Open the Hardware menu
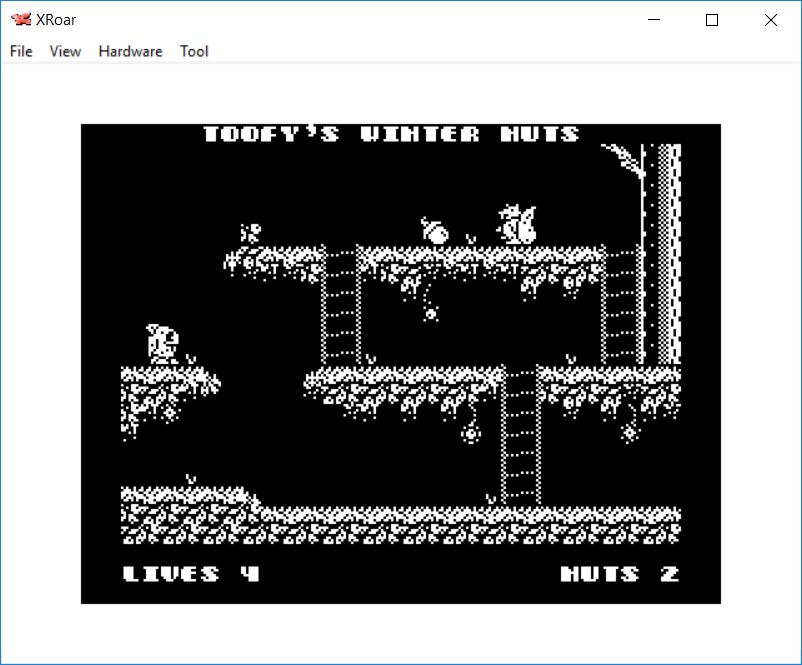The width and height of the screenshot is (802, 665). pyautogui.click(x=130, y=51)
